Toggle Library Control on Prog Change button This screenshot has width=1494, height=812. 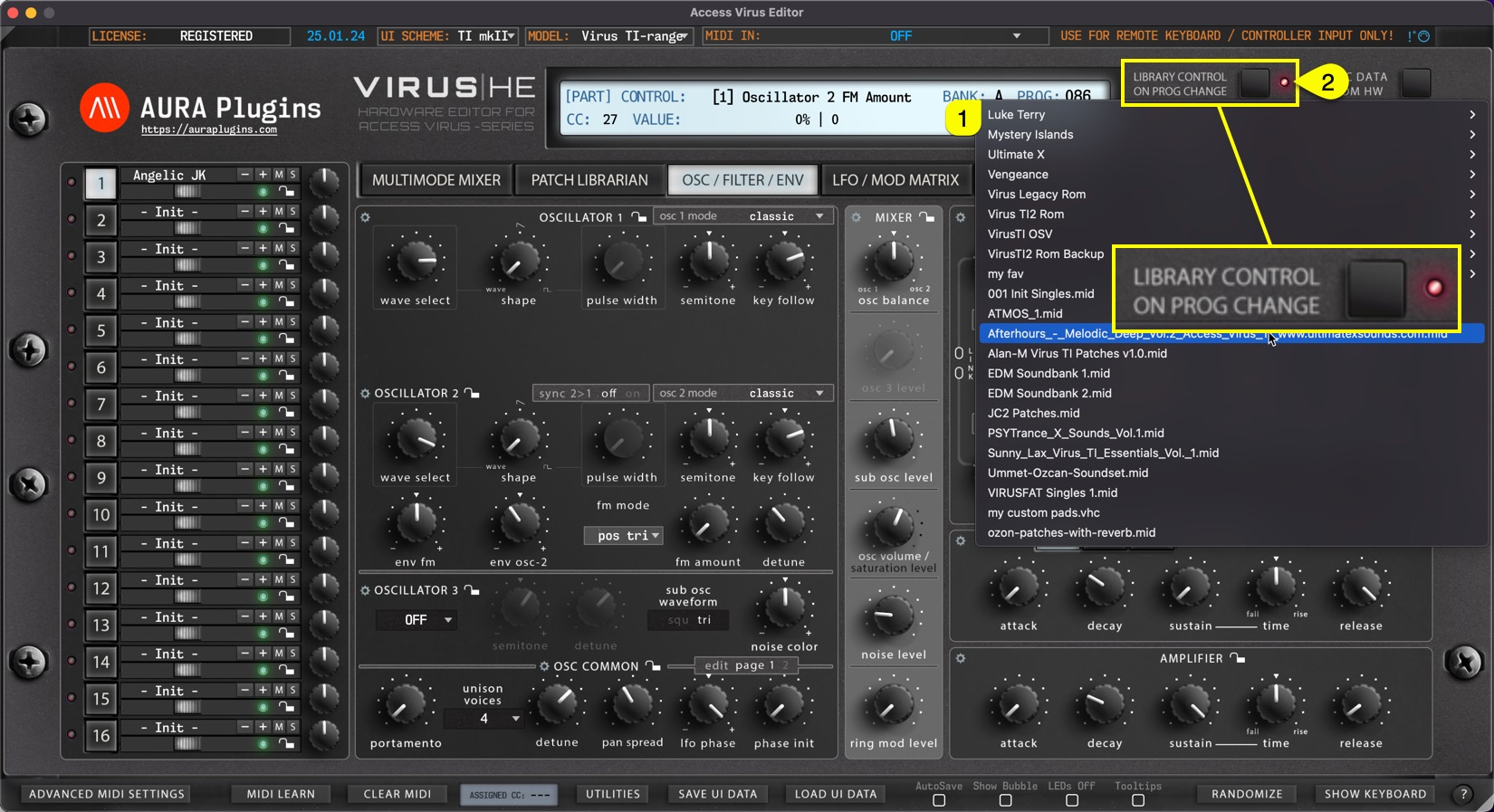point(1254,83)
